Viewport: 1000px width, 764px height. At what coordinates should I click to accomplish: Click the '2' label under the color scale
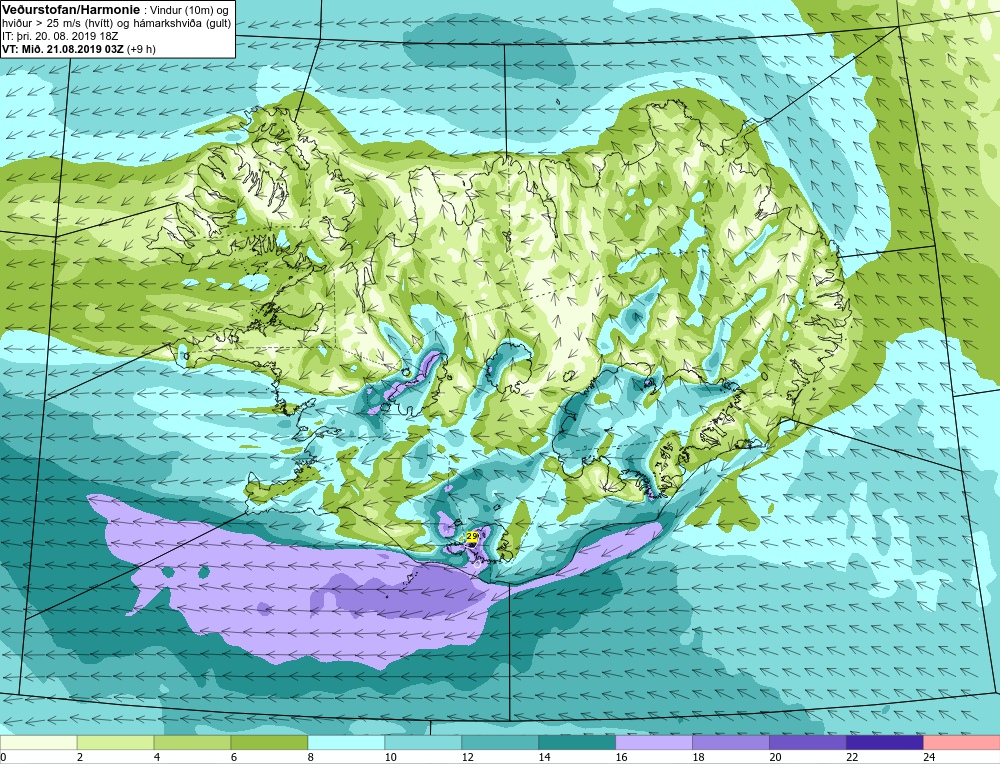click(80, 757)
